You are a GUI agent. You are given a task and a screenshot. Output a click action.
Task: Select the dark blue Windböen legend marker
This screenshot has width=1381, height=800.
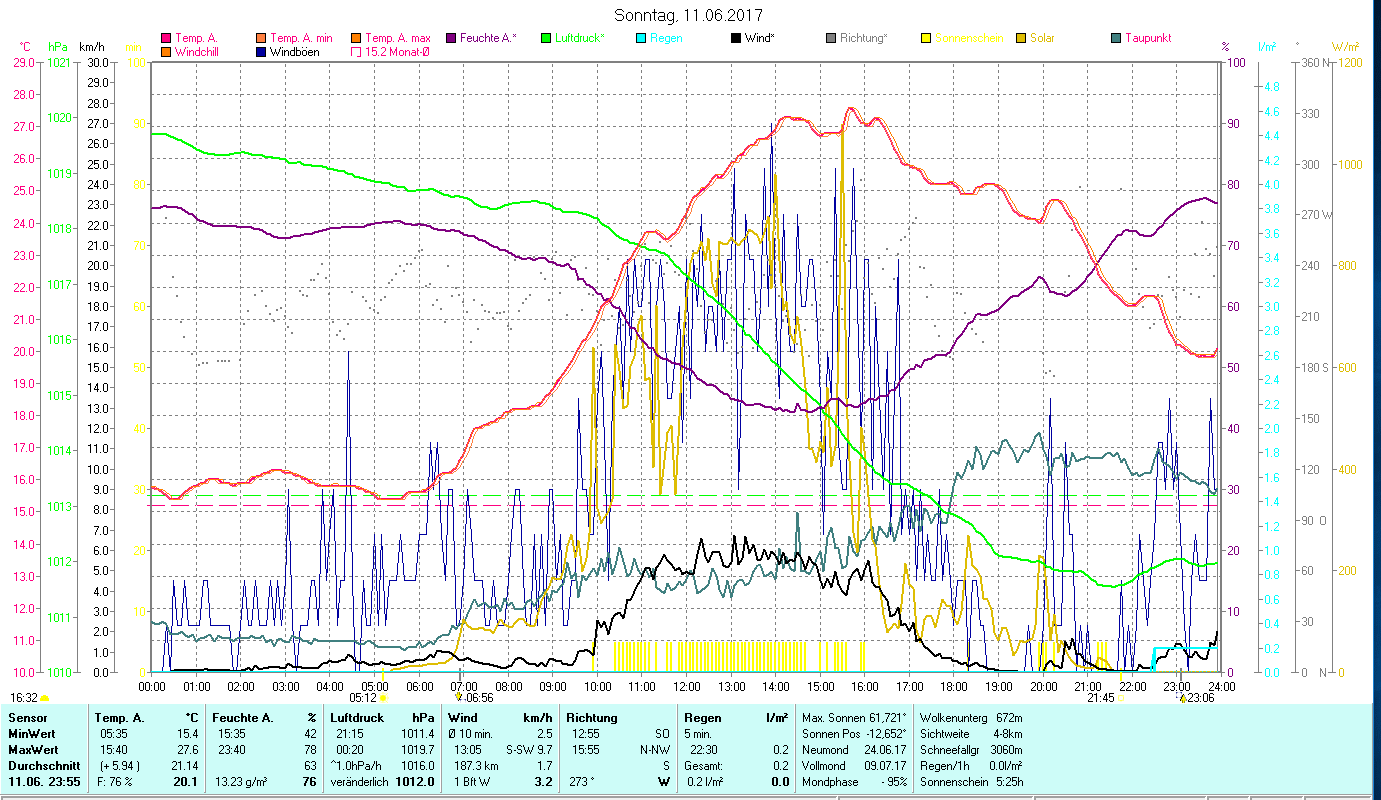(261, 52)
